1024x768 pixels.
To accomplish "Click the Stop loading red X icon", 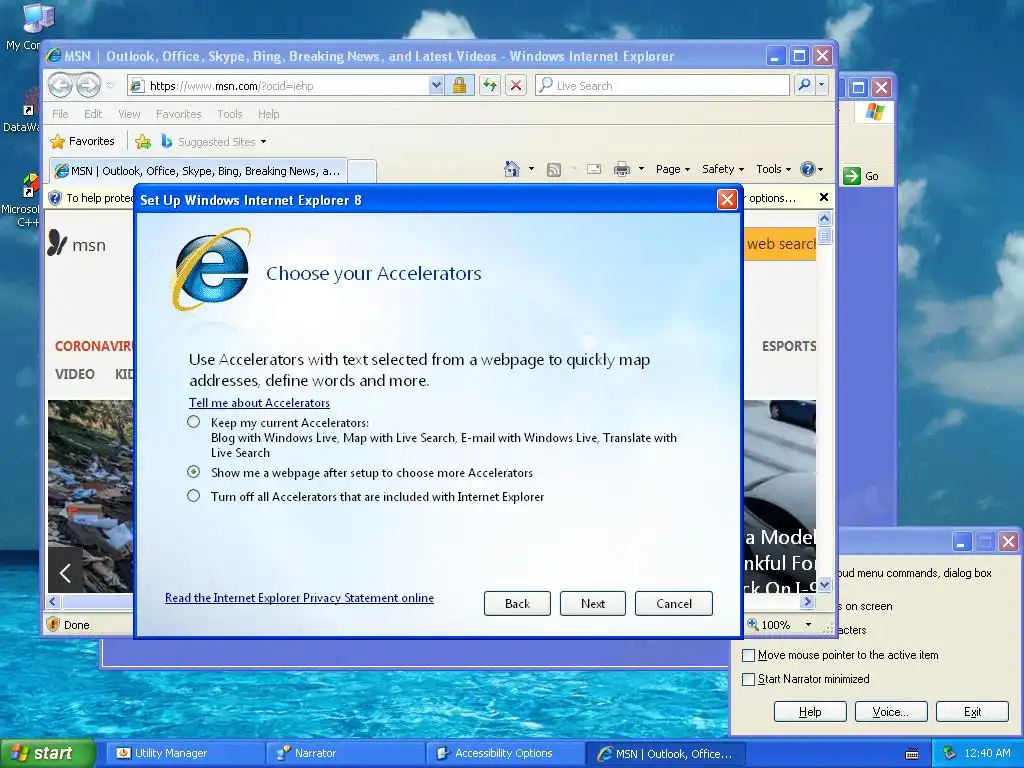I will click(516, 85).
